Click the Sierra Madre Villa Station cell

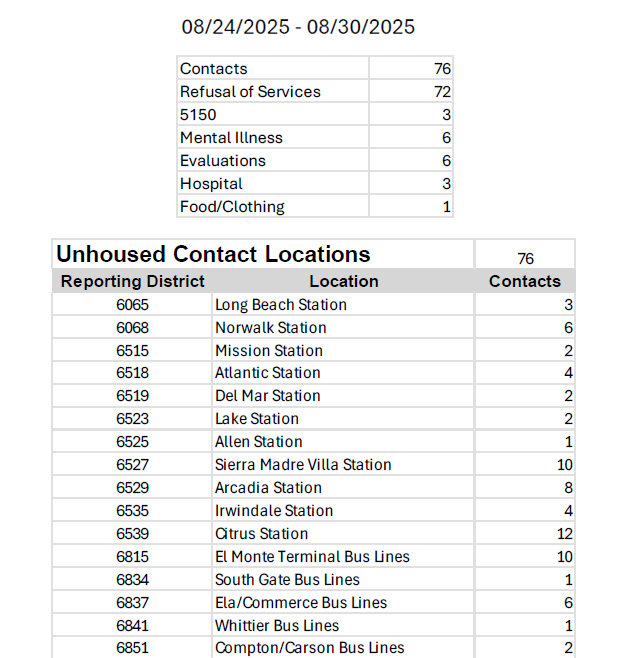click(303, 465)
